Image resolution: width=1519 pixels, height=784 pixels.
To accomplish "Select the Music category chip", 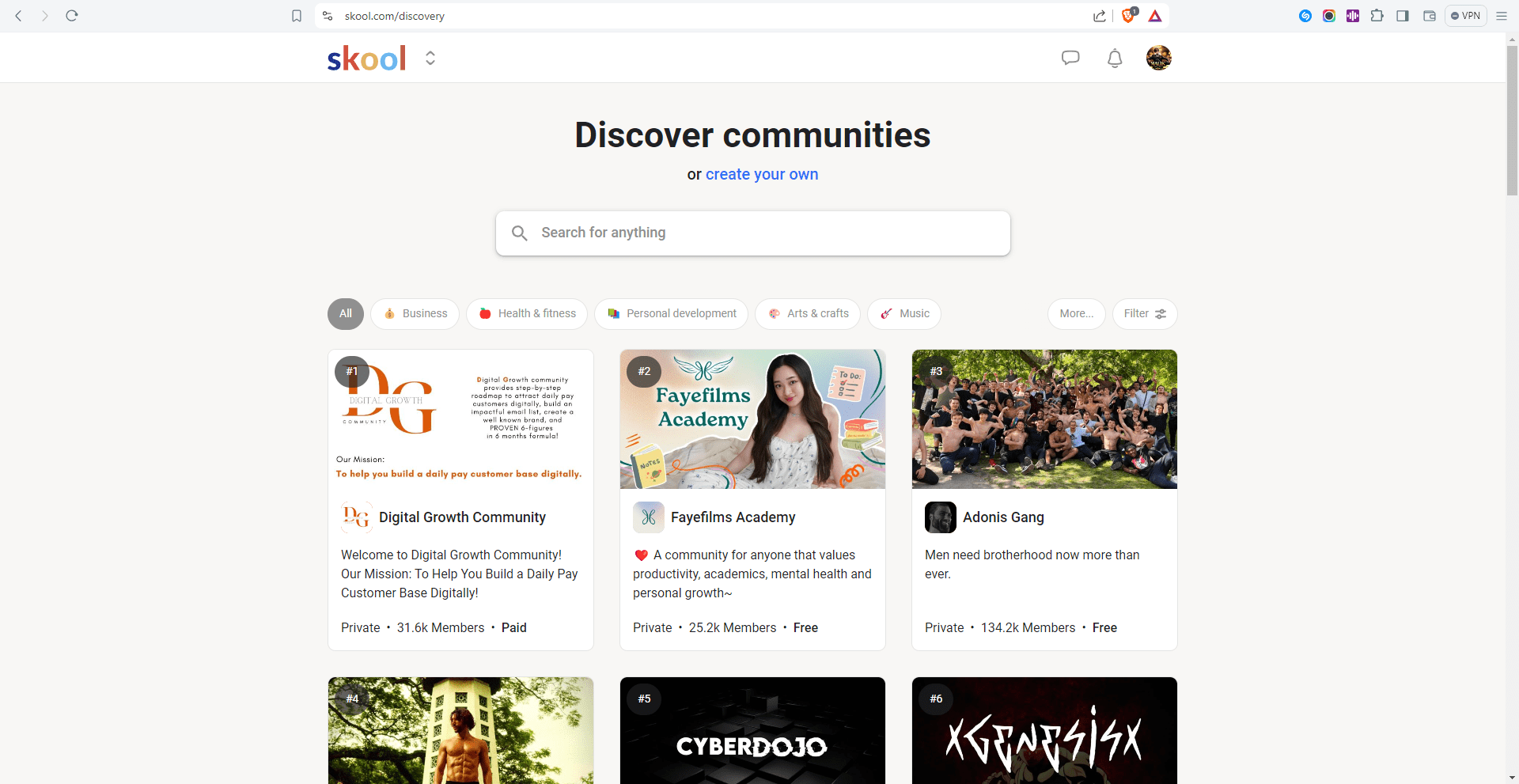I will coord(904,313).
